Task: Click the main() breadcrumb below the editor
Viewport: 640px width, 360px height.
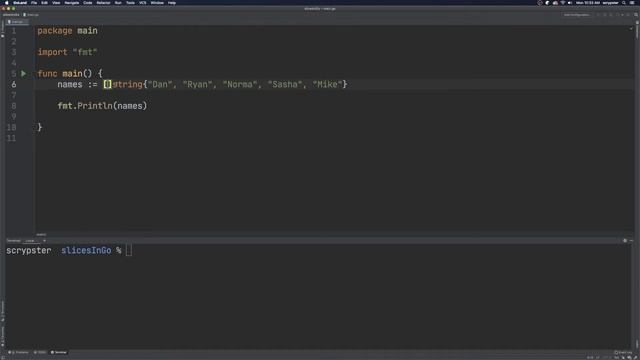Action: coord(41,235)
